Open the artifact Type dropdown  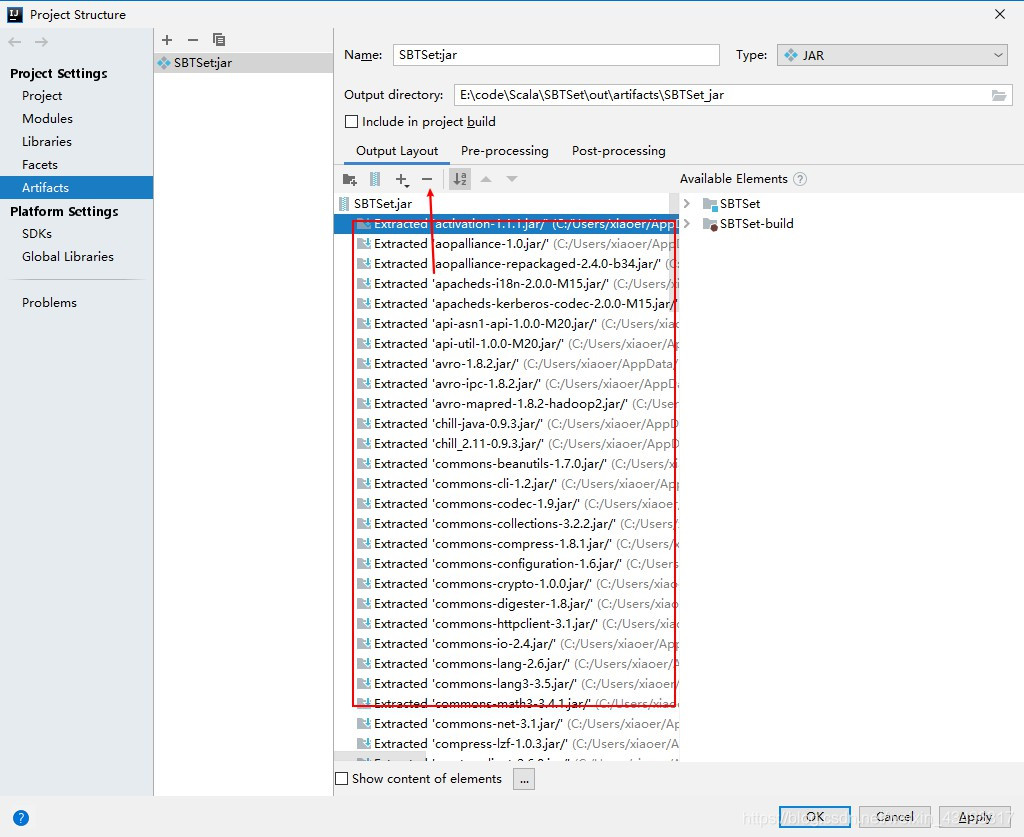tap(892, 55)
